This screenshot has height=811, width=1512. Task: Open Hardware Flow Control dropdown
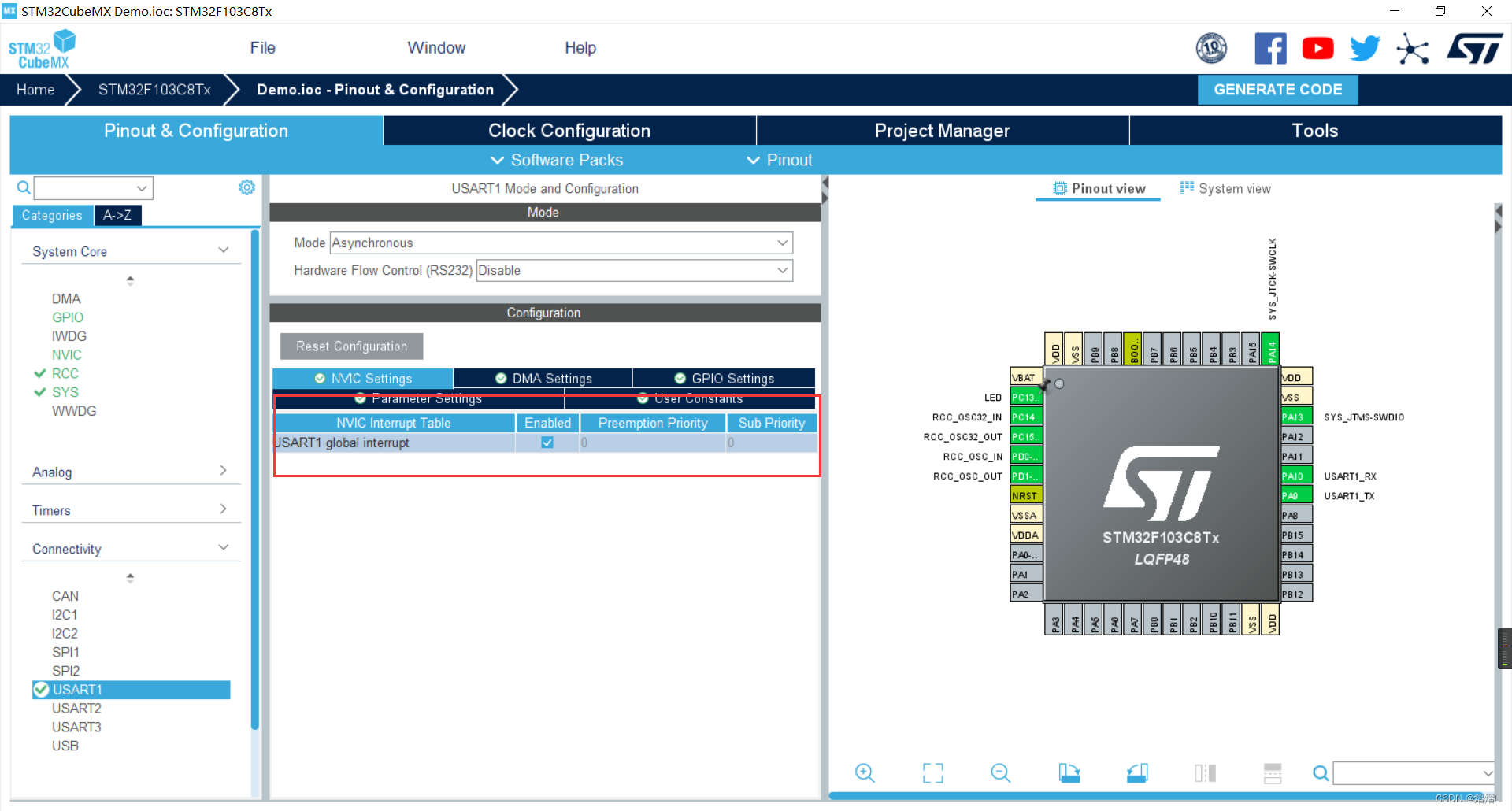pyautogui.click(x=635, y=270)
